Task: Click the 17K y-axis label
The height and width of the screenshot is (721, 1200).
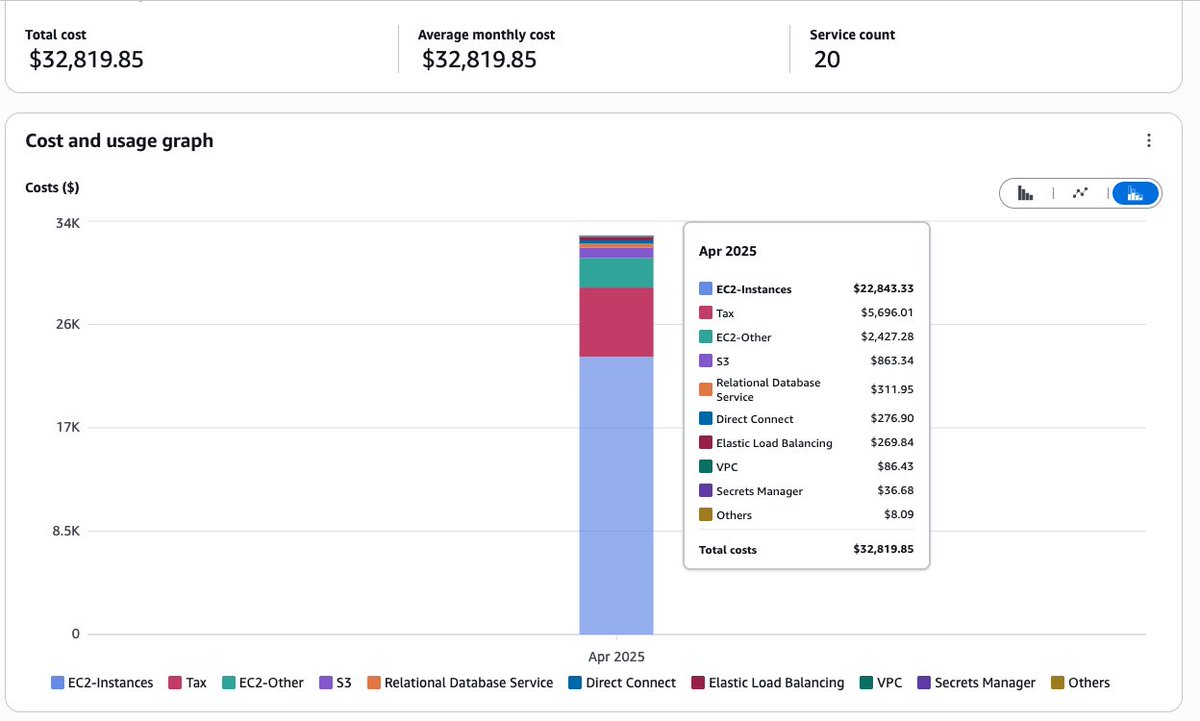Action: (67, 428)
